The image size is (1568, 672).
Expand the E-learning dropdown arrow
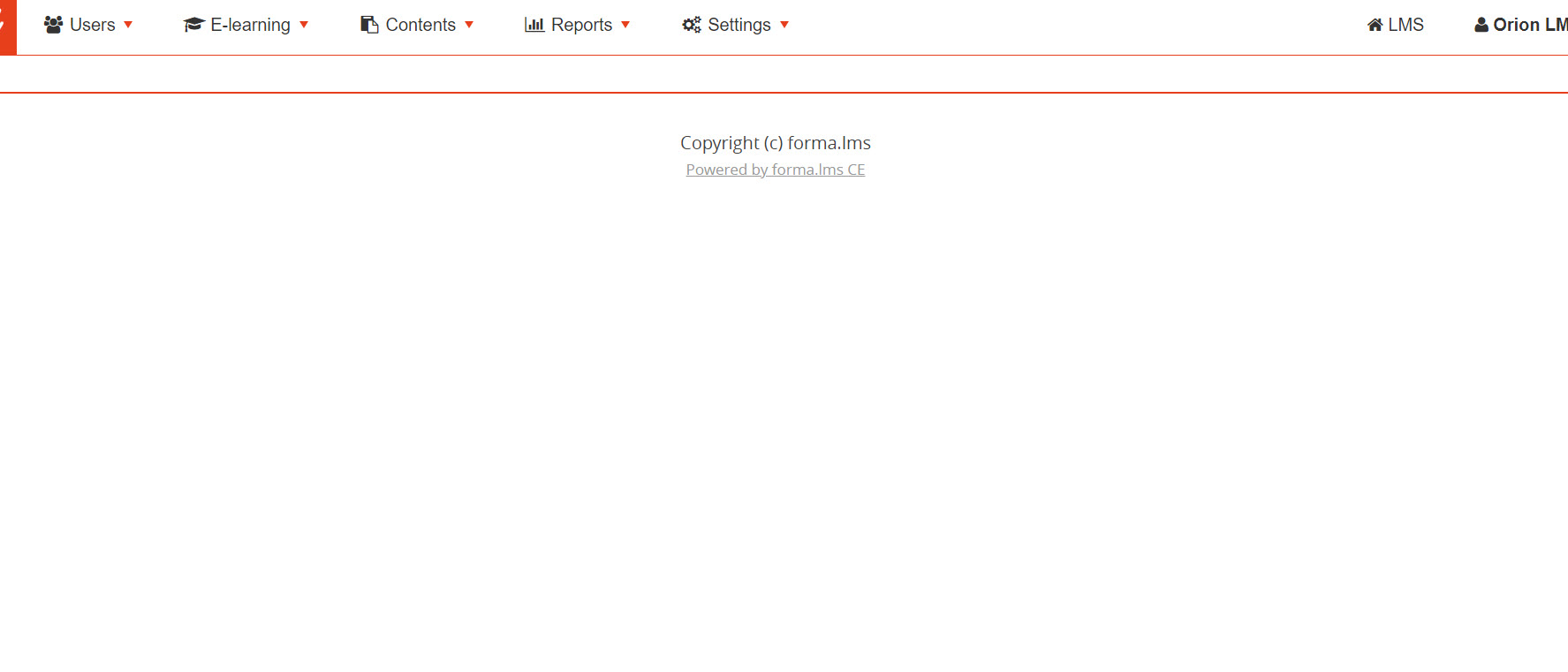point(304,25)
